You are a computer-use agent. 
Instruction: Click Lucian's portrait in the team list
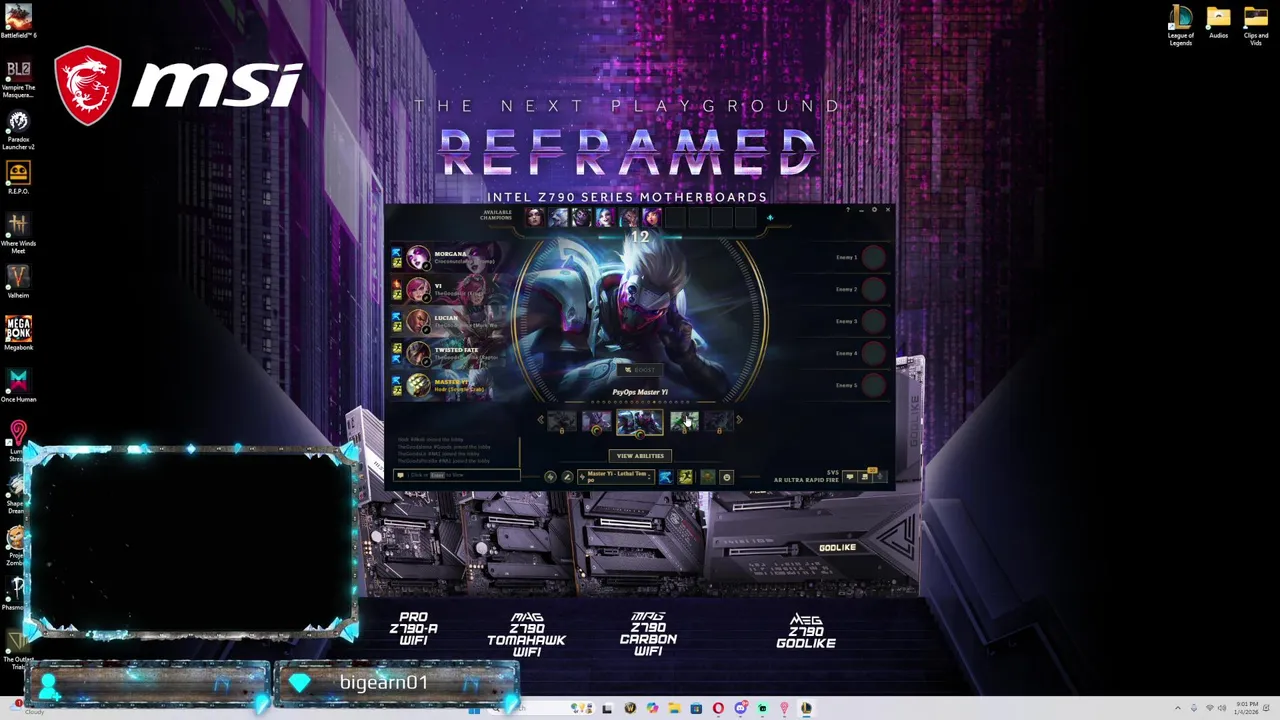(418, 321)
